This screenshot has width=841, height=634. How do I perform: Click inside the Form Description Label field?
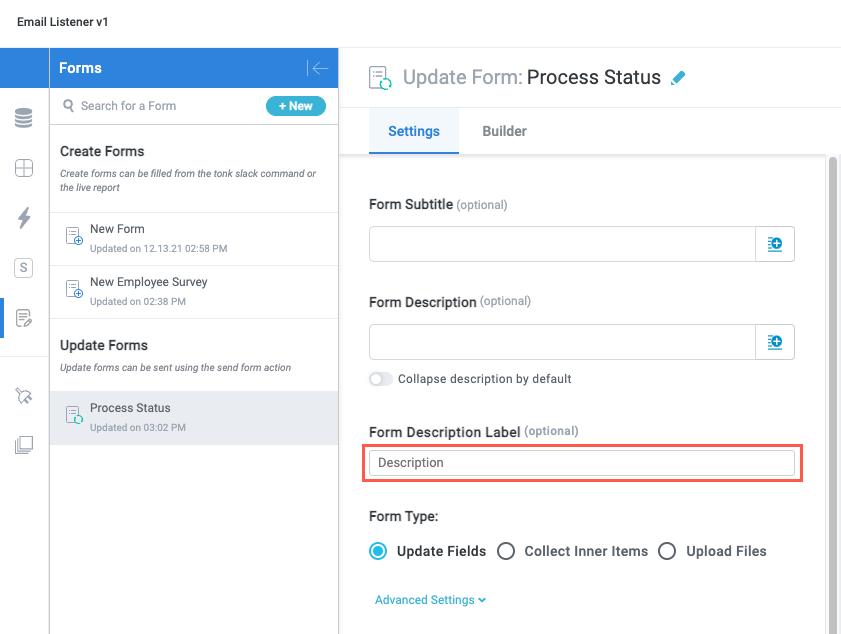(x=583, y=463)
